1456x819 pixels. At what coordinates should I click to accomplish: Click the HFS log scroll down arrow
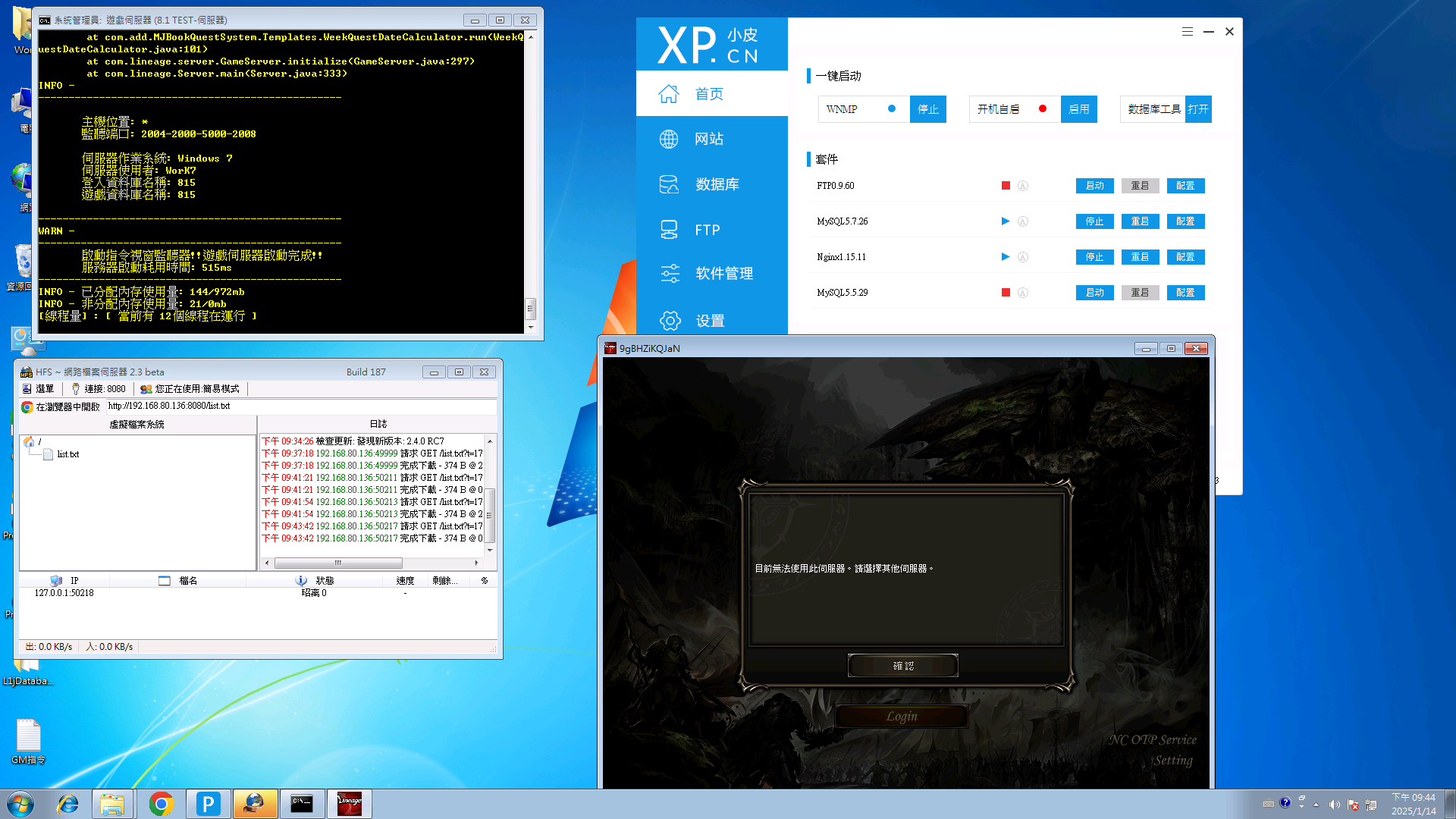coord(490,551)
